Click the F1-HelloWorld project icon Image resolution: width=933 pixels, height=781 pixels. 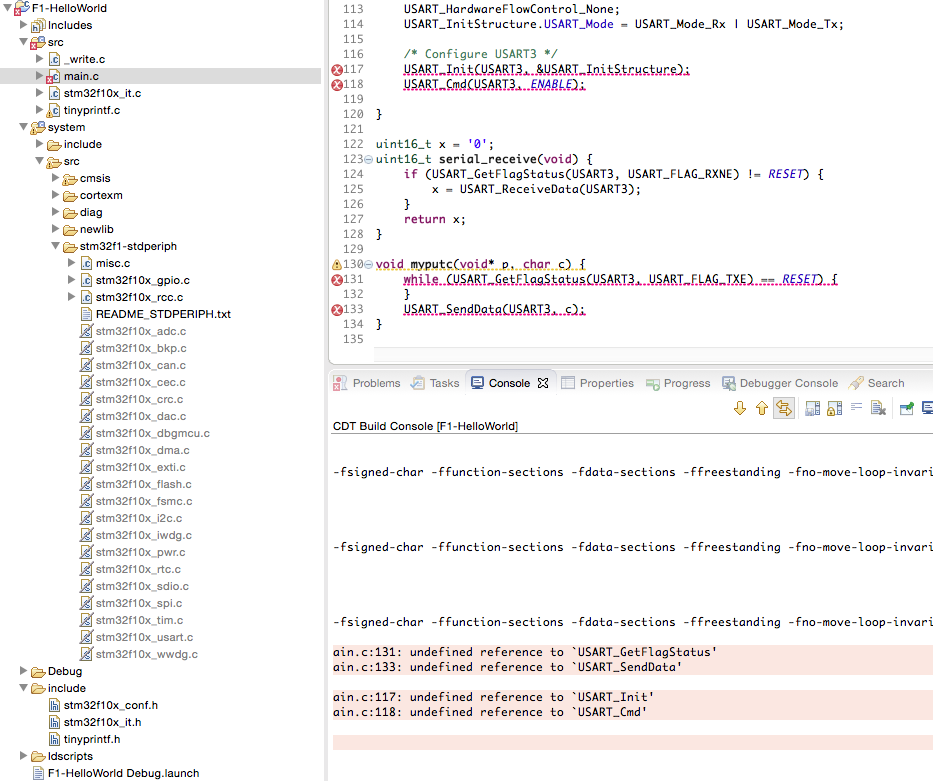click(22, 8)
